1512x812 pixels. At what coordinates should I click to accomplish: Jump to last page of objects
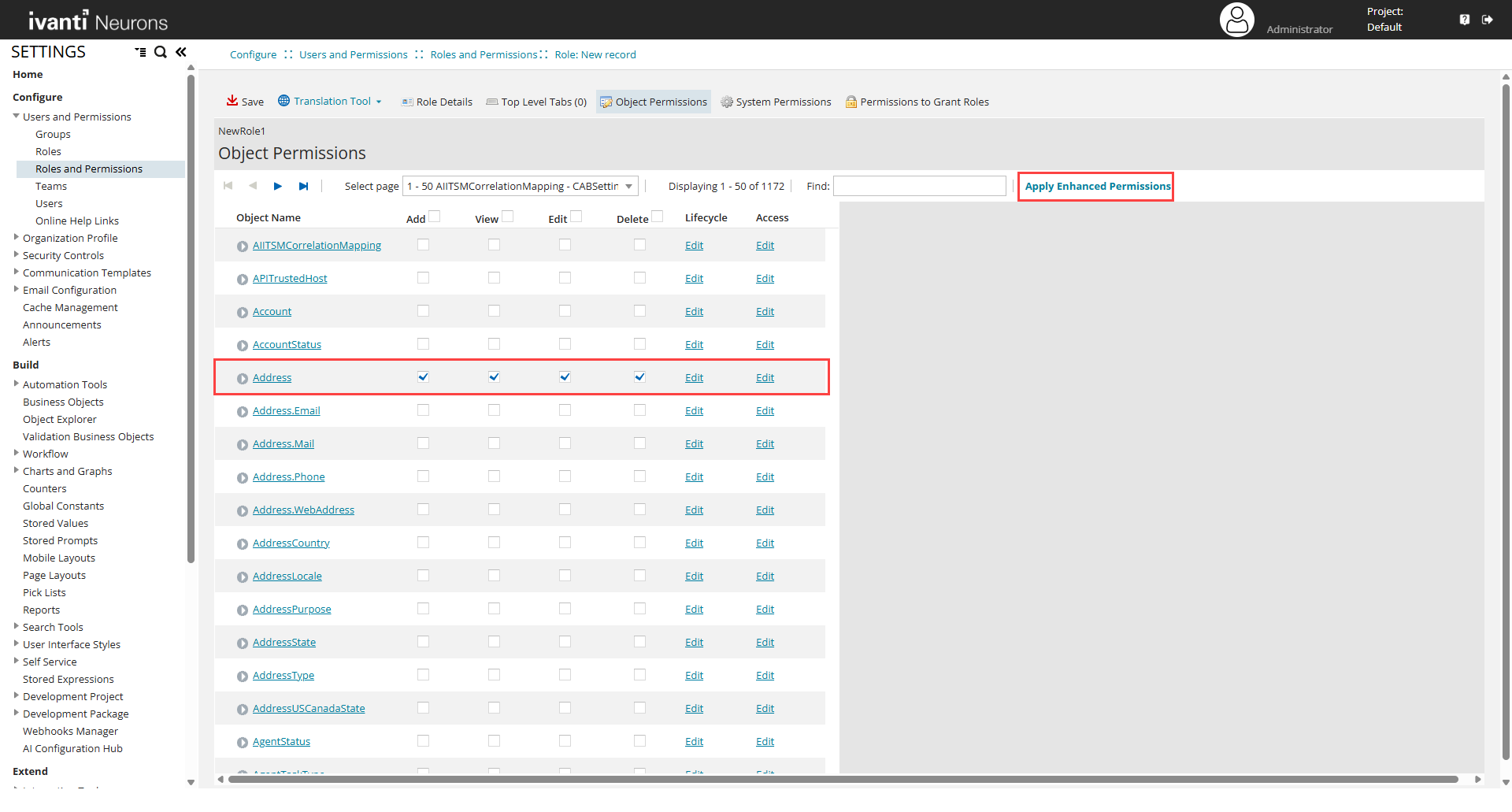pos(303,186)
